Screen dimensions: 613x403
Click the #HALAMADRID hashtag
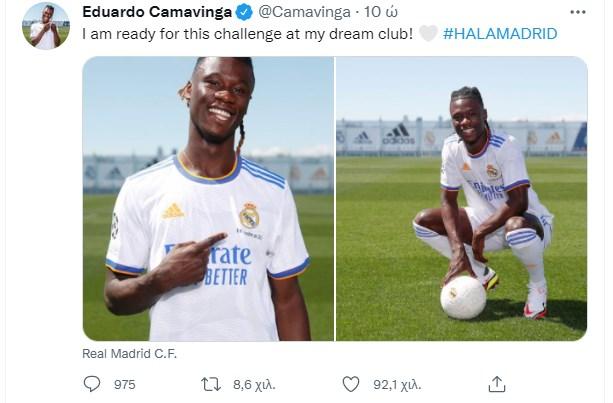click(x=500, y=34)
